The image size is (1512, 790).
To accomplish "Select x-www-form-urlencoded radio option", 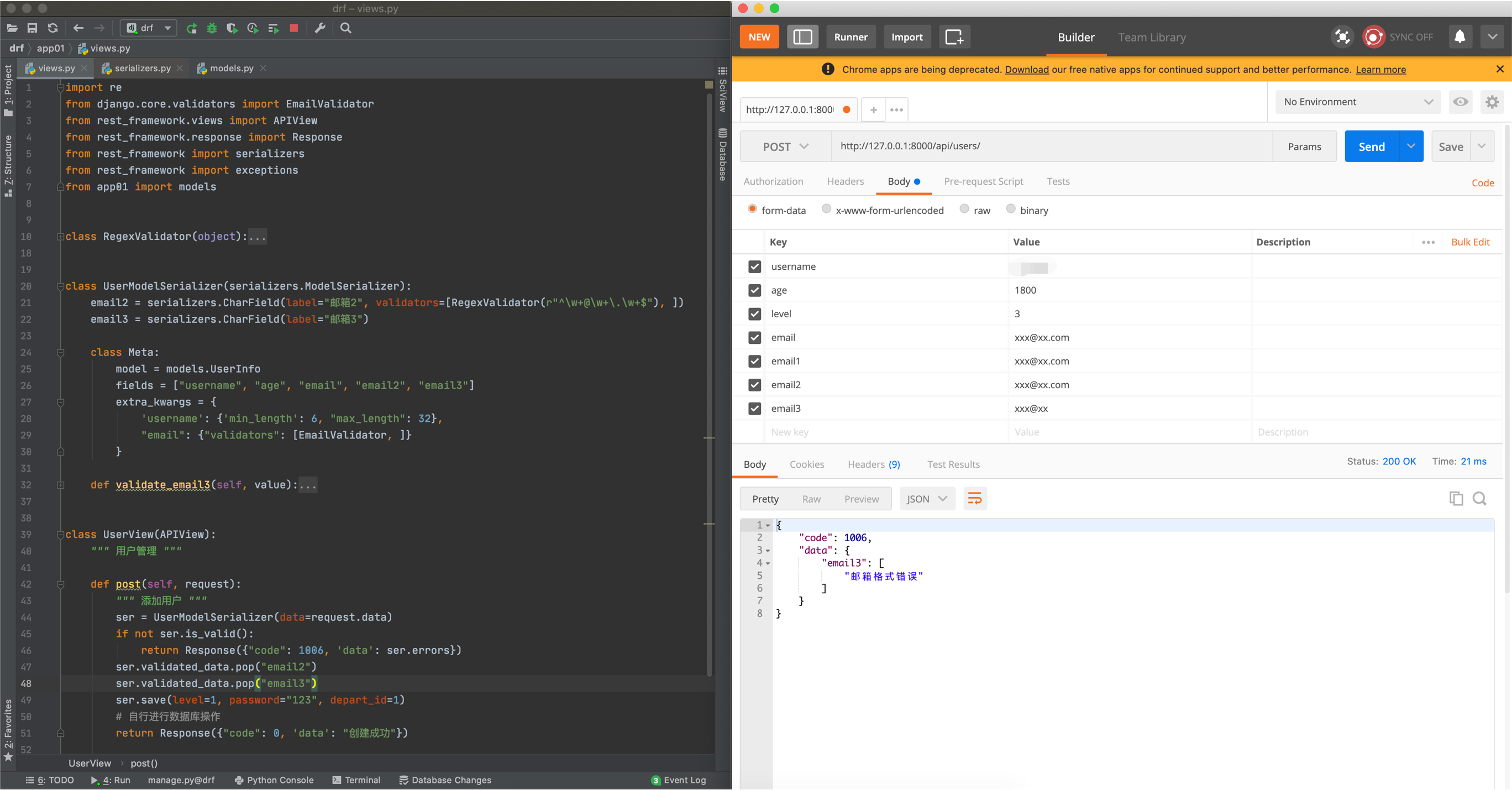I will tap(826, 209).
